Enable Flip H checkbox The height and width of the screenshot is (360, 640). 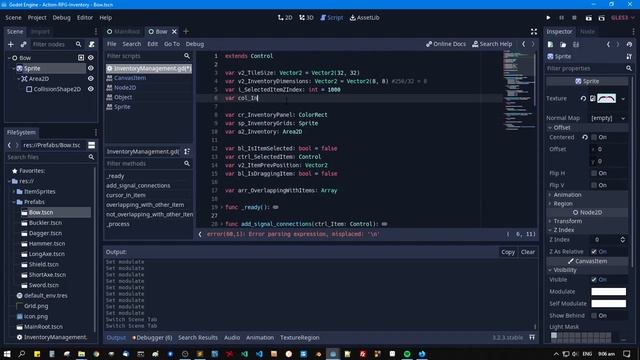pos(594,173)
